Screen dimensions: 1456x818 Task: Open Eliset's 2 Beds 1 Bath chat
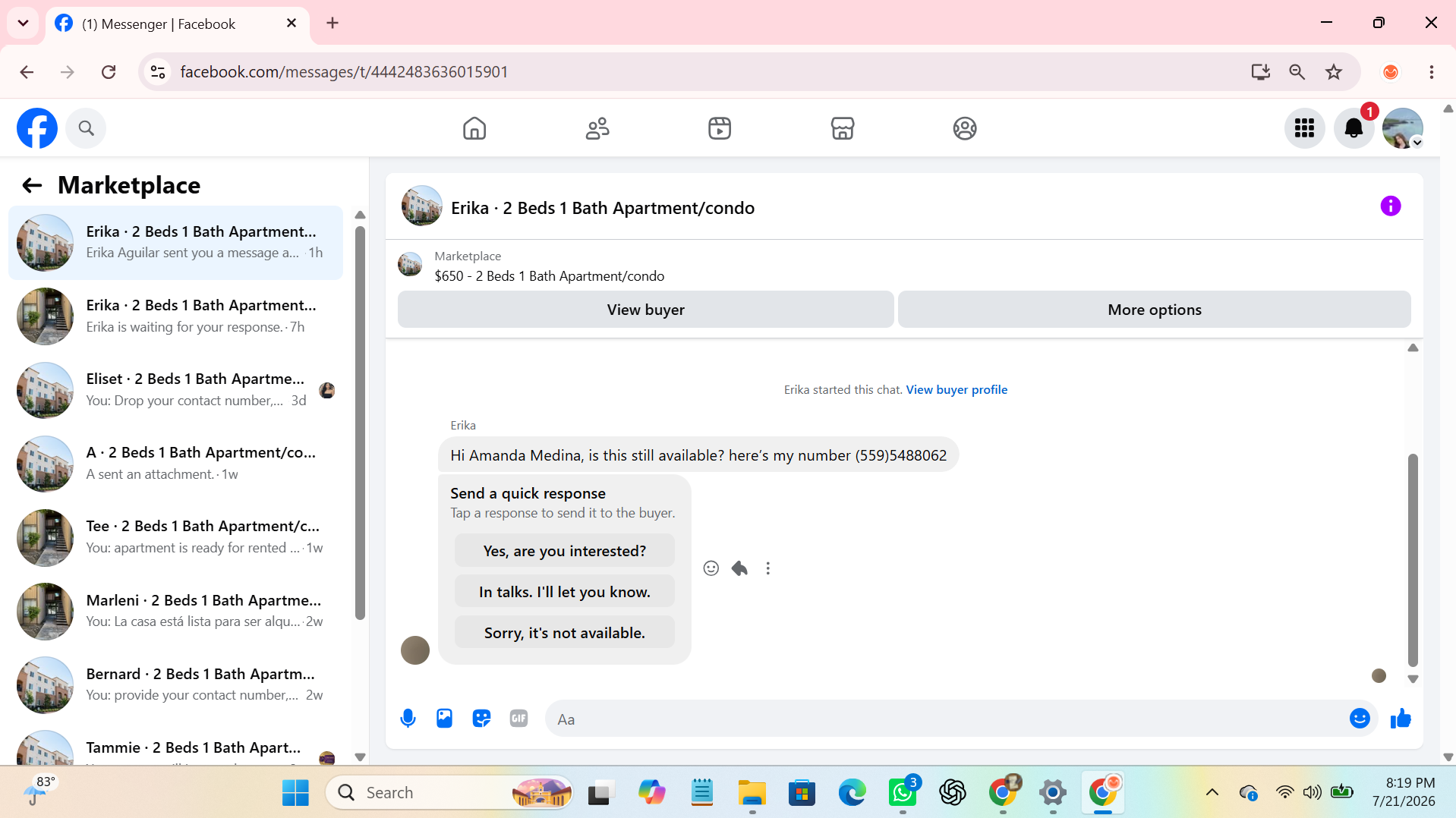click(x=175, y=390)
